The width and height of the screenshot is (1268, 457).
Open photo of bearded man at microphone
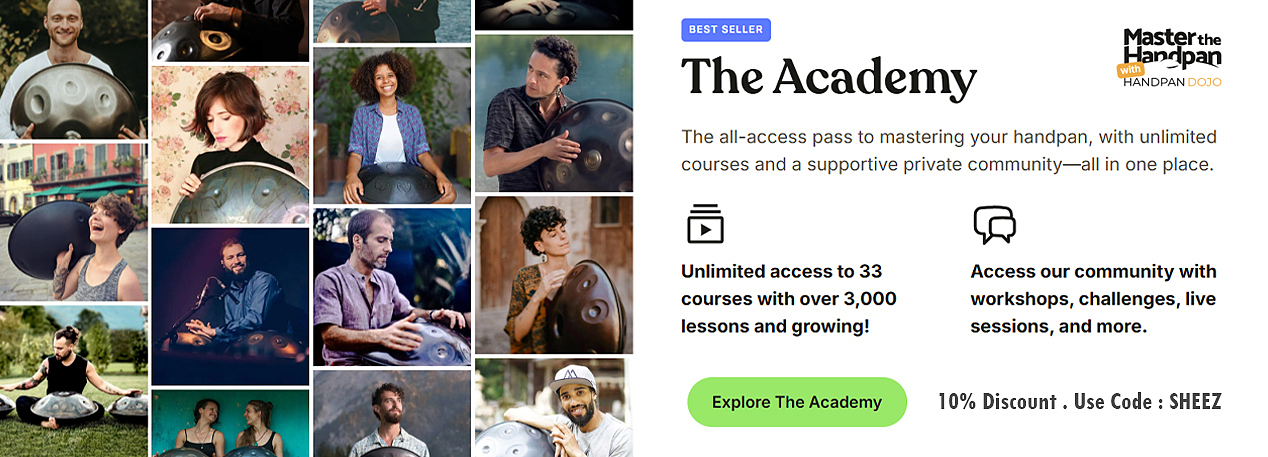tap(230, 307)
